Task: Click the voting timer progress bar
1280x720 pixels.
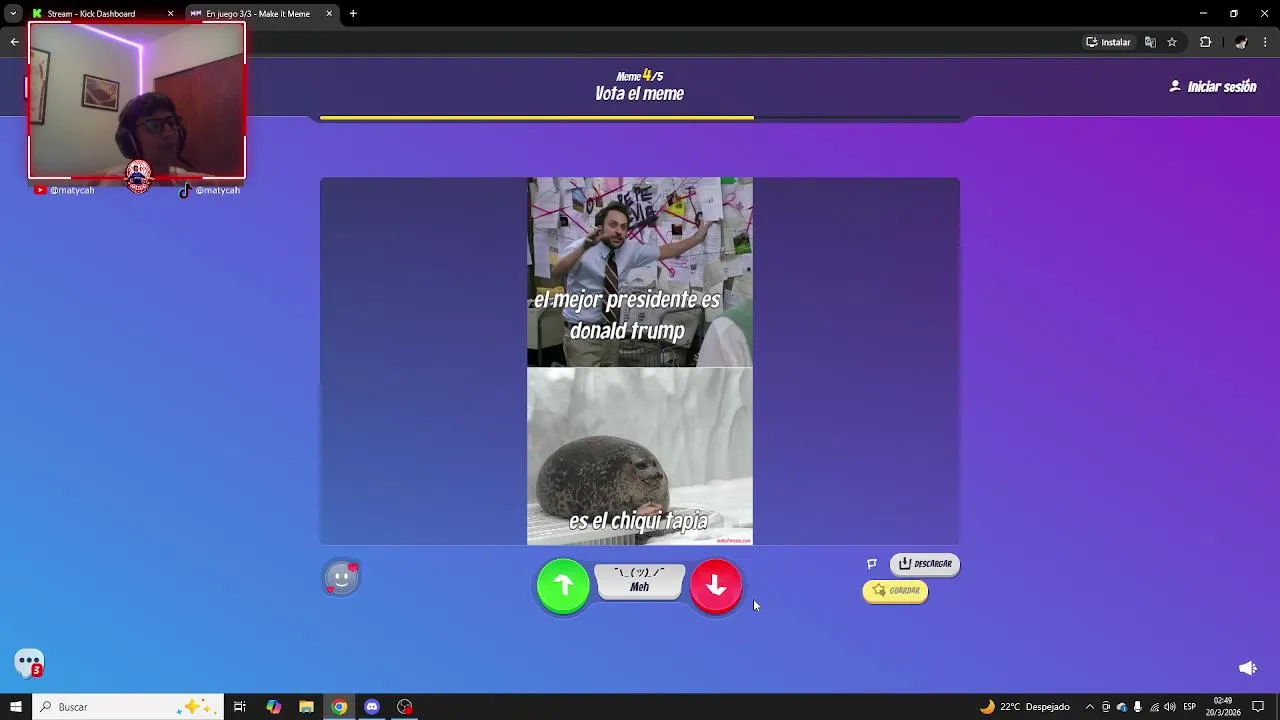Action: pyautogui.click(x=640, y=118)
